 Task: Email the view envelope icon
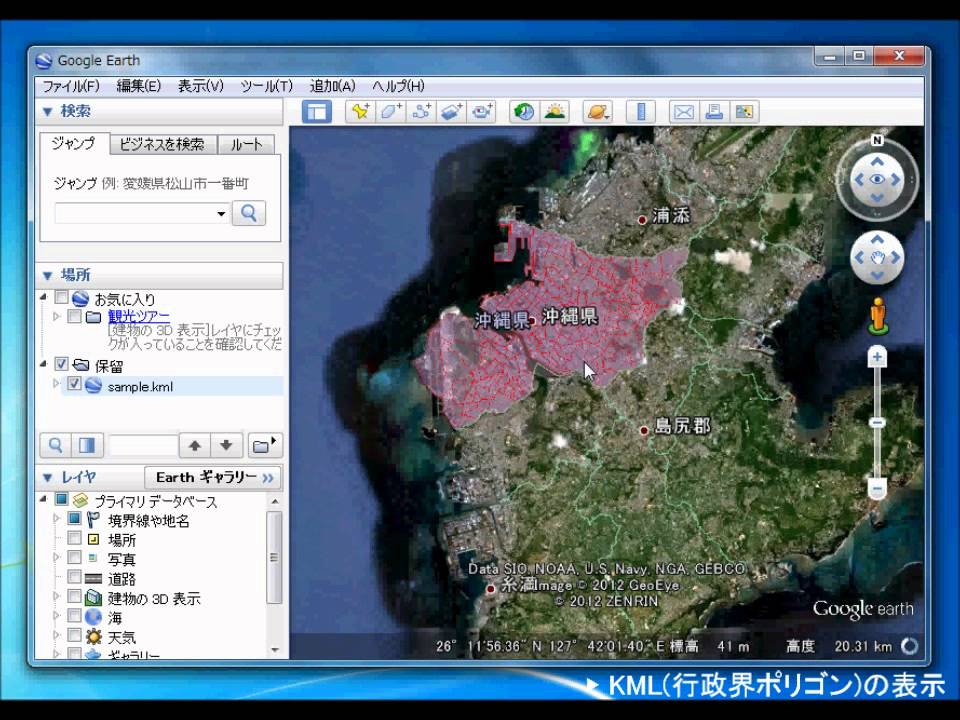click(684, 112)
